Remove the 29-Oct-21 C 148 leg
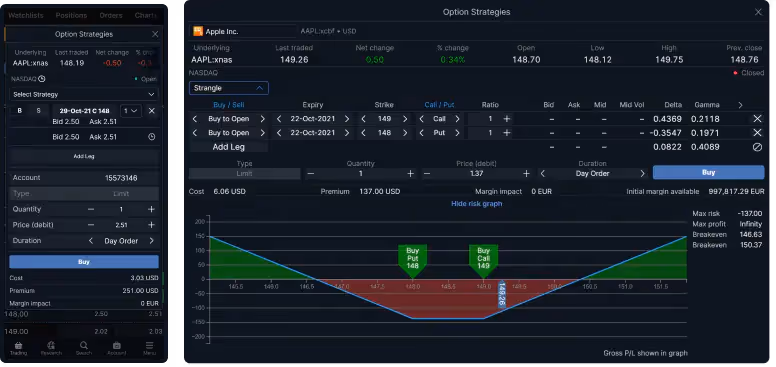This screenshot has width=776, height=367. (152, 111)
